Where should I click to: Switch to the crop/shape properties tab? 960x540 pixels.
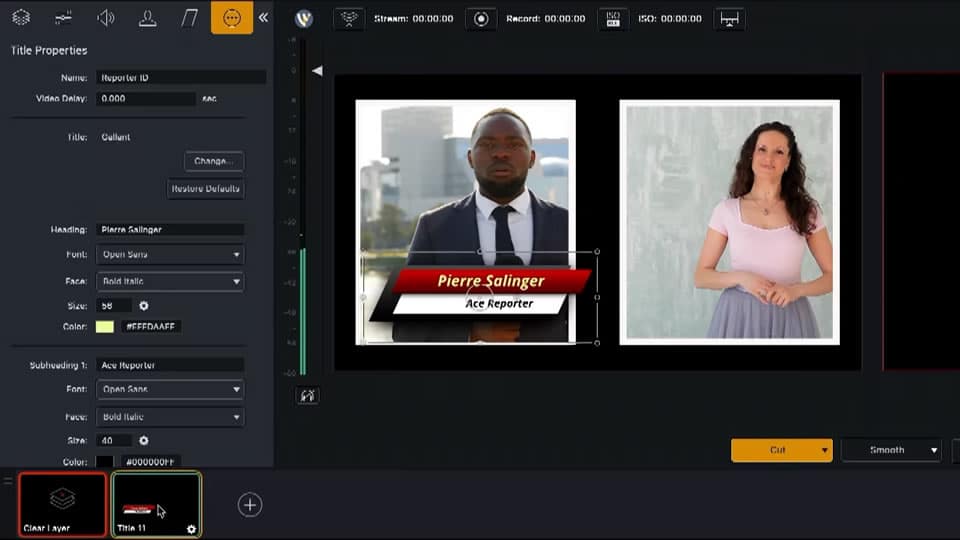189,18
